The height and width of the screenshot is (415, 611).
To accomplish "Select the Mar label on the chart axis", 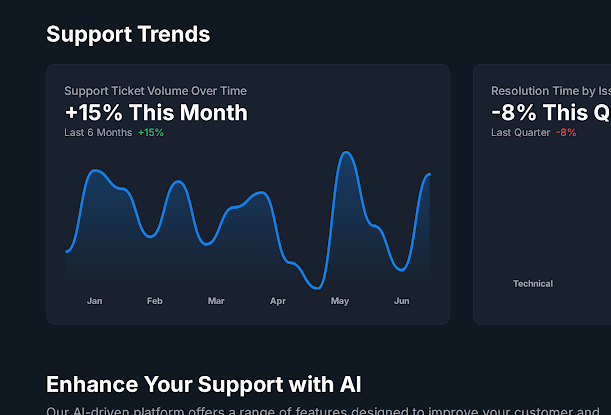I will click(216, 301).
